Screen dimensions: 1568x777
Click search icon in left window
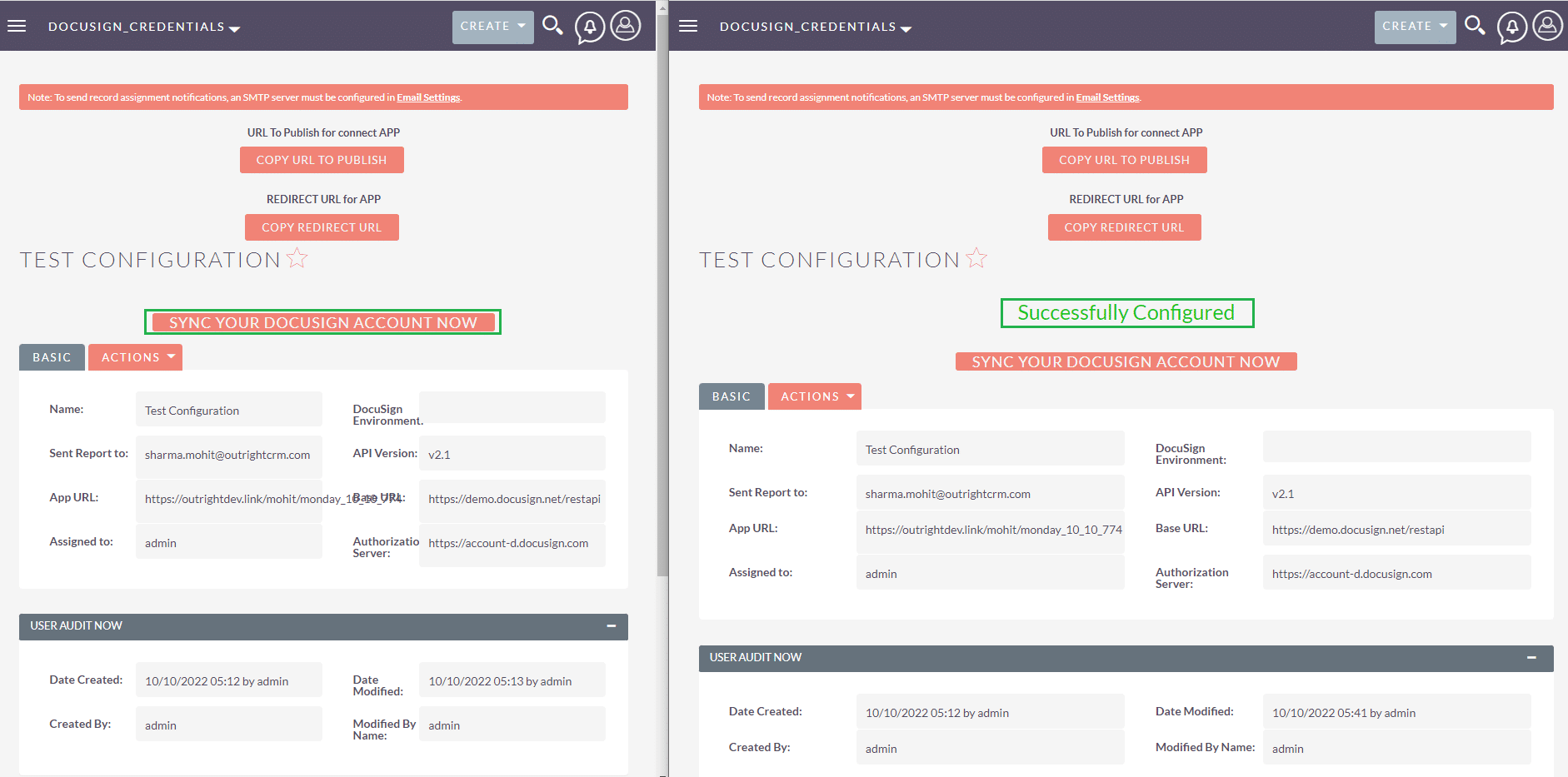(552, 26)
